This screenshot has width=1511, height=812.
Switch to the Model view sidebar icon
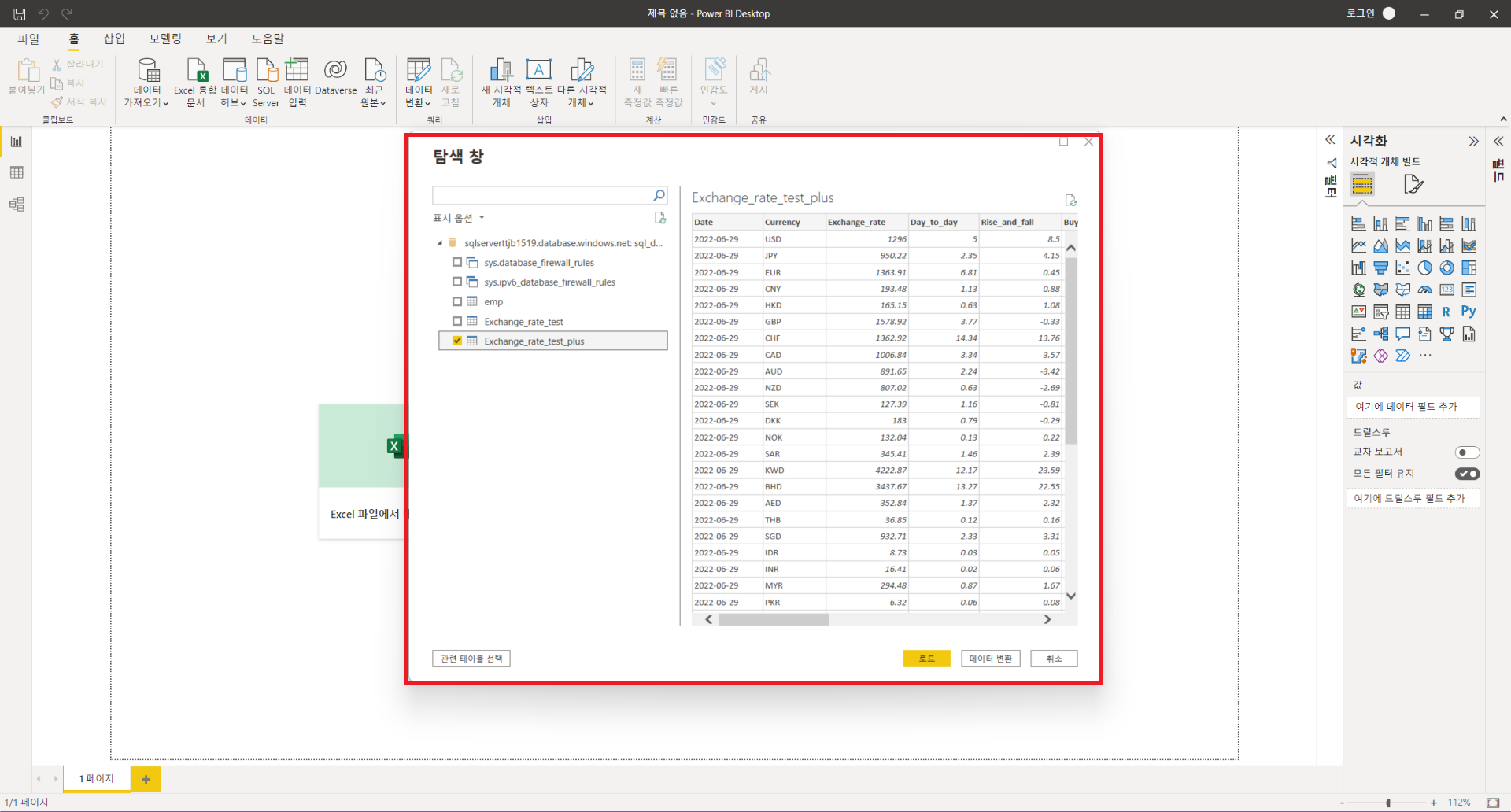(x=17, y=205)
